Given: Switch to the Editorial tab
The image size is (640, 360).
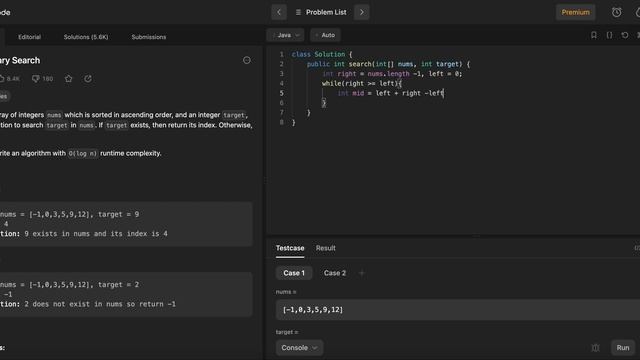Looking at the screenshot, I should [29, 37].
